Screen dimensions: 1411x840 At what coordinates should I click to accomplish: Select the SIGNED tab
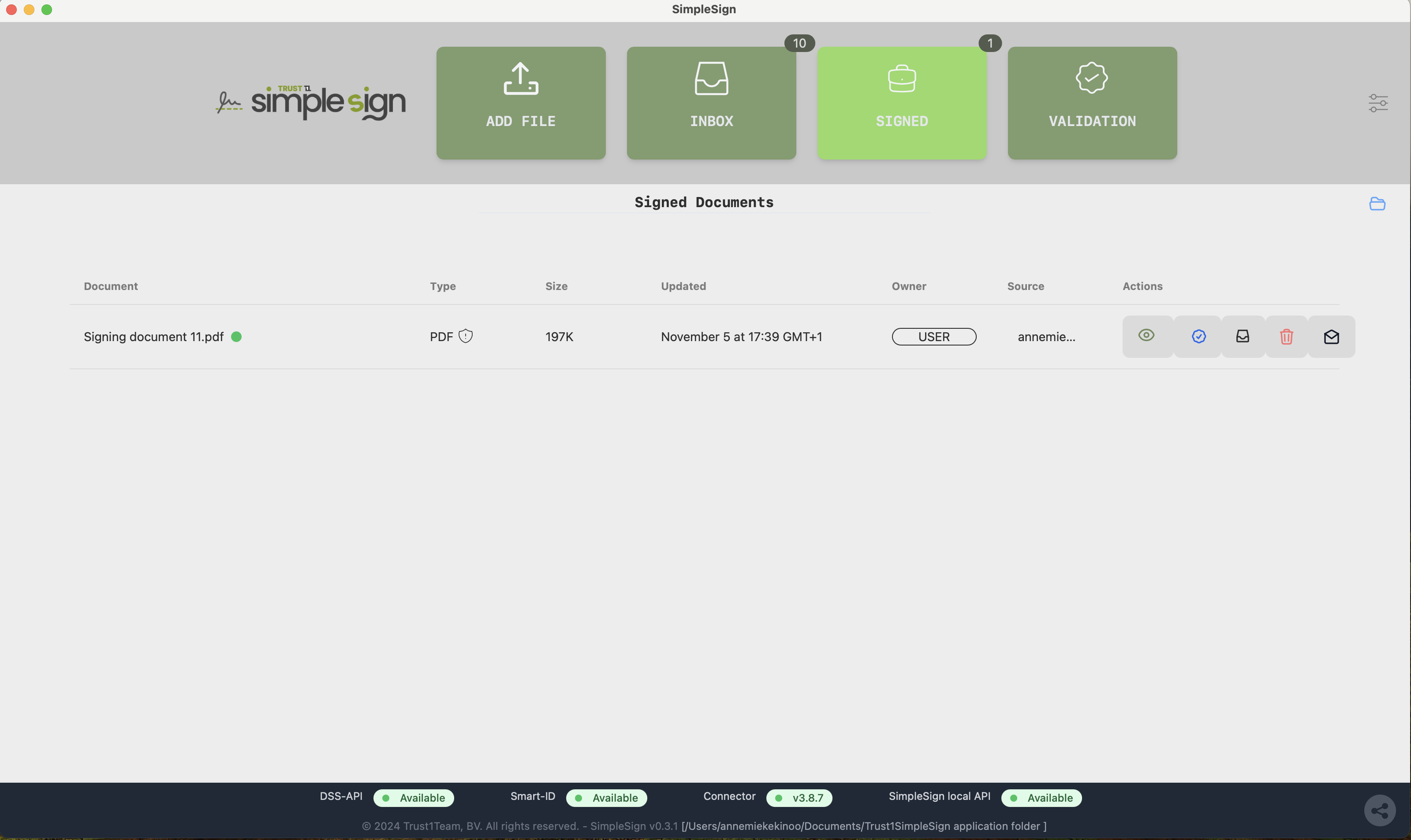pyautogui.click(x=901, y=103)
